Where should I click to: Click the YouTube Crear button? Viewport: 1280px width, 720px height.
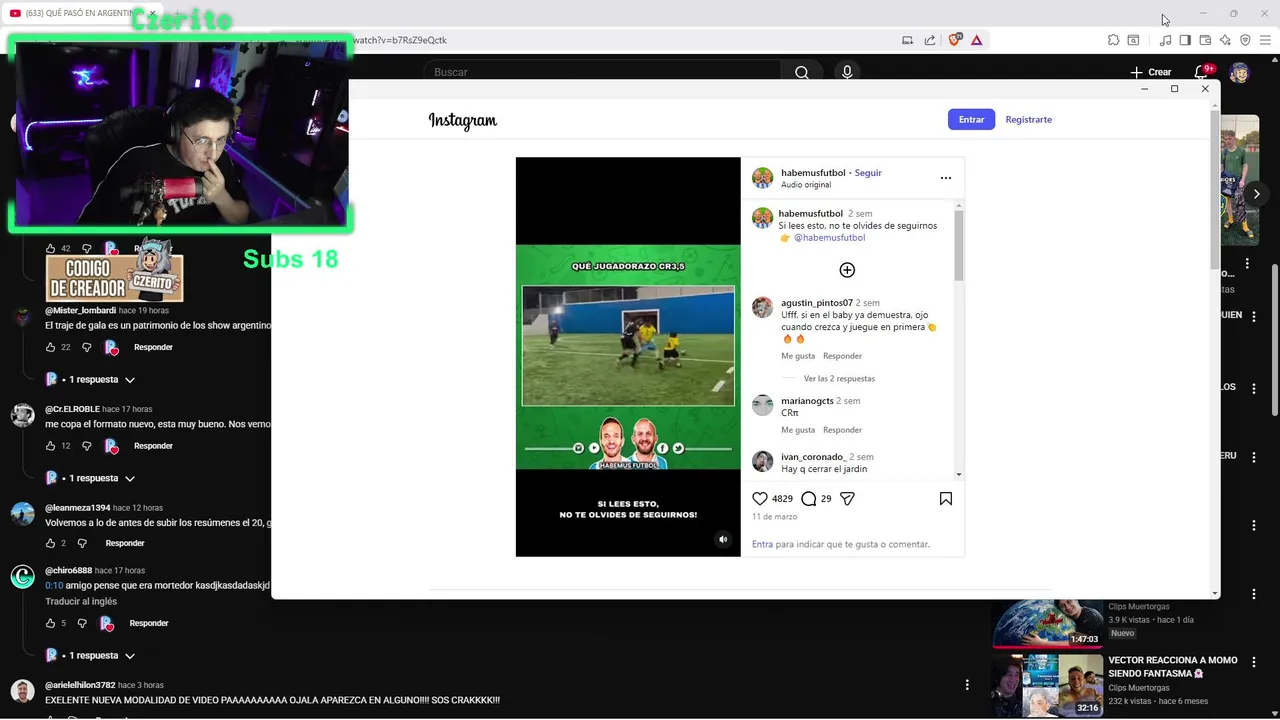click(1150, 72)
